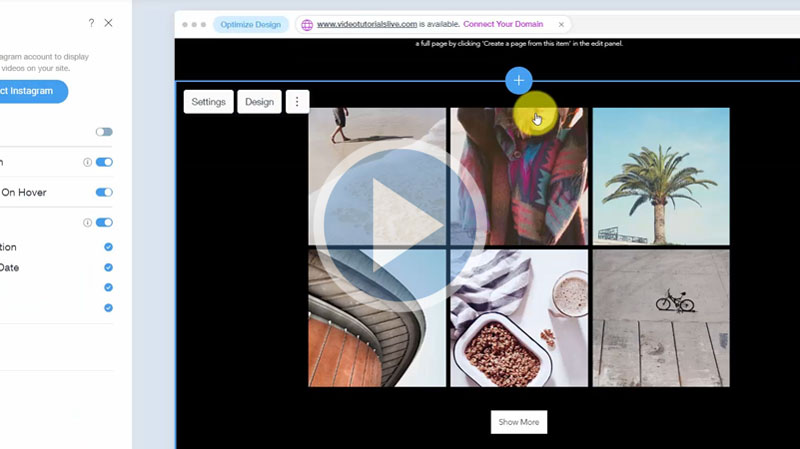800x449 pixels.
Task: Click info icon beside the second toggle
Action: click(87, 162)
